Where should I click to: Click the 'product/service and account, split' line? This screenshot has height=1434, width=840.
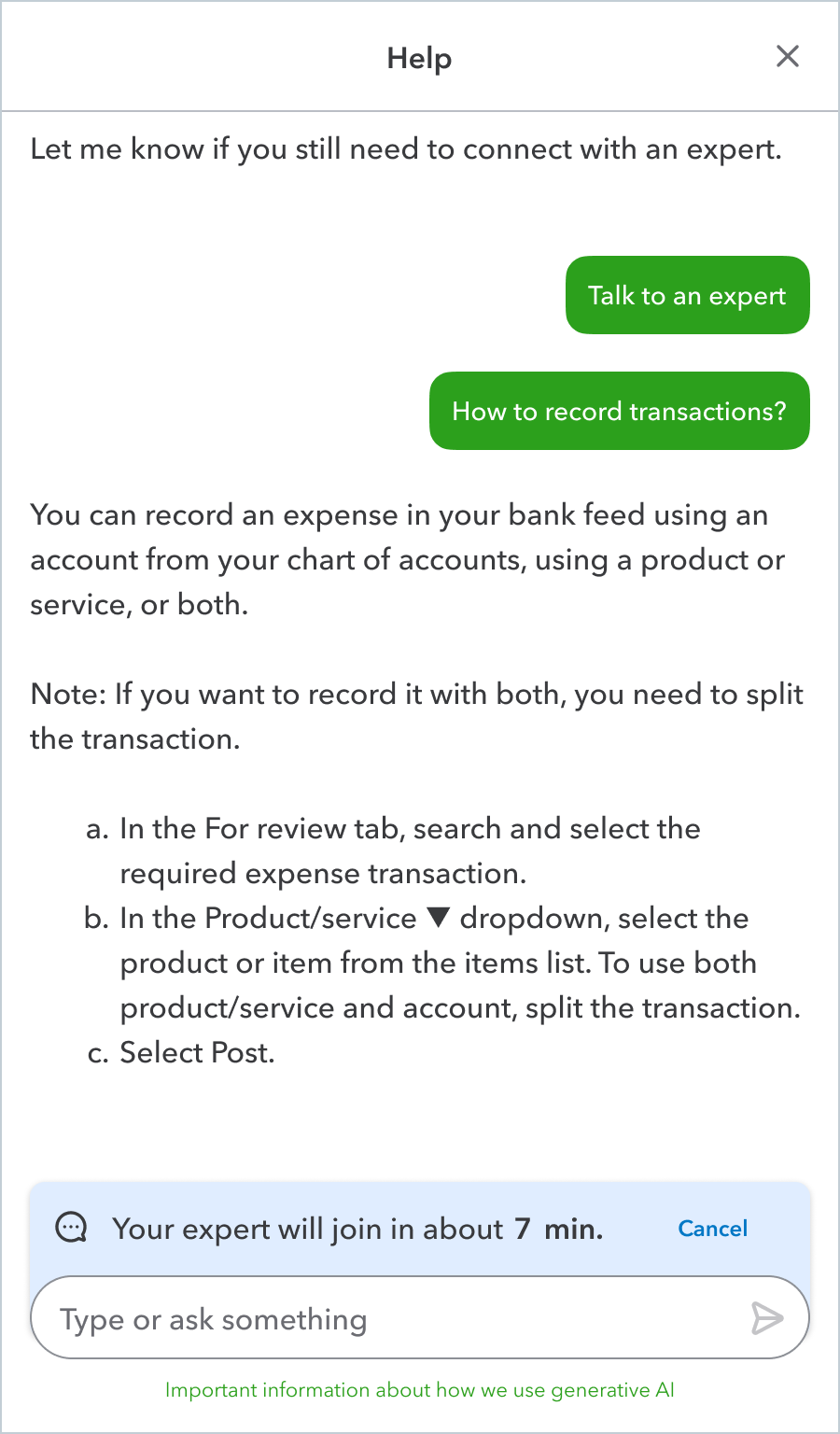pos(460,1008)
